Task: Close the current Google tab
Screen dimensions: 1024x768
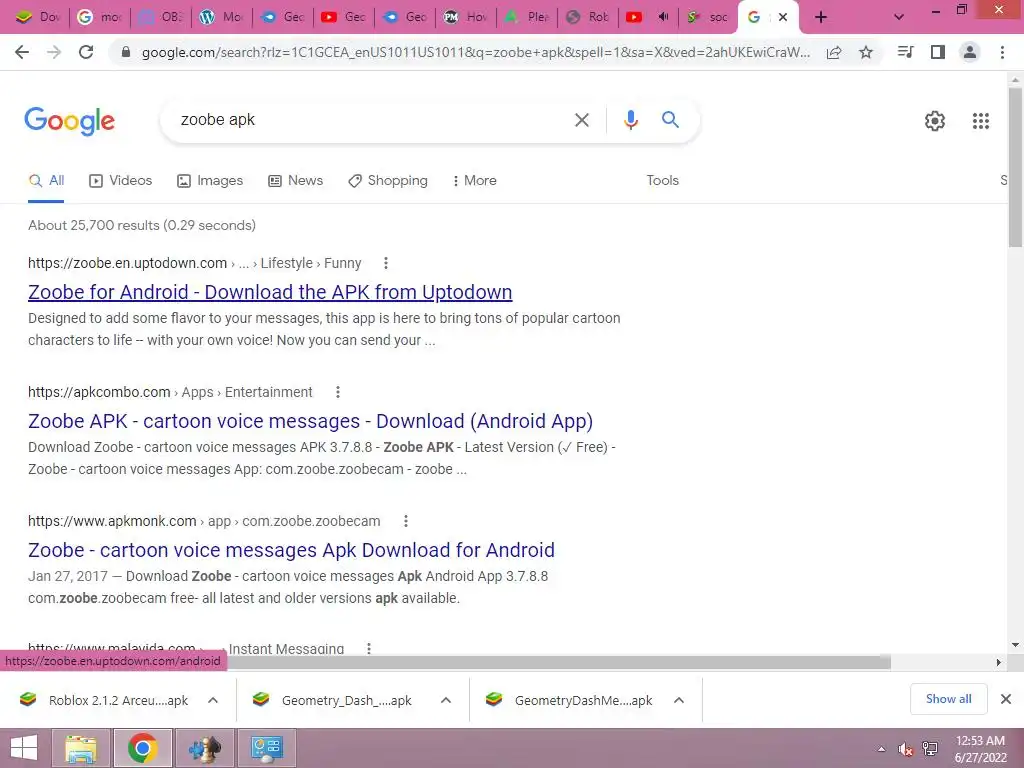Action: 783,18
